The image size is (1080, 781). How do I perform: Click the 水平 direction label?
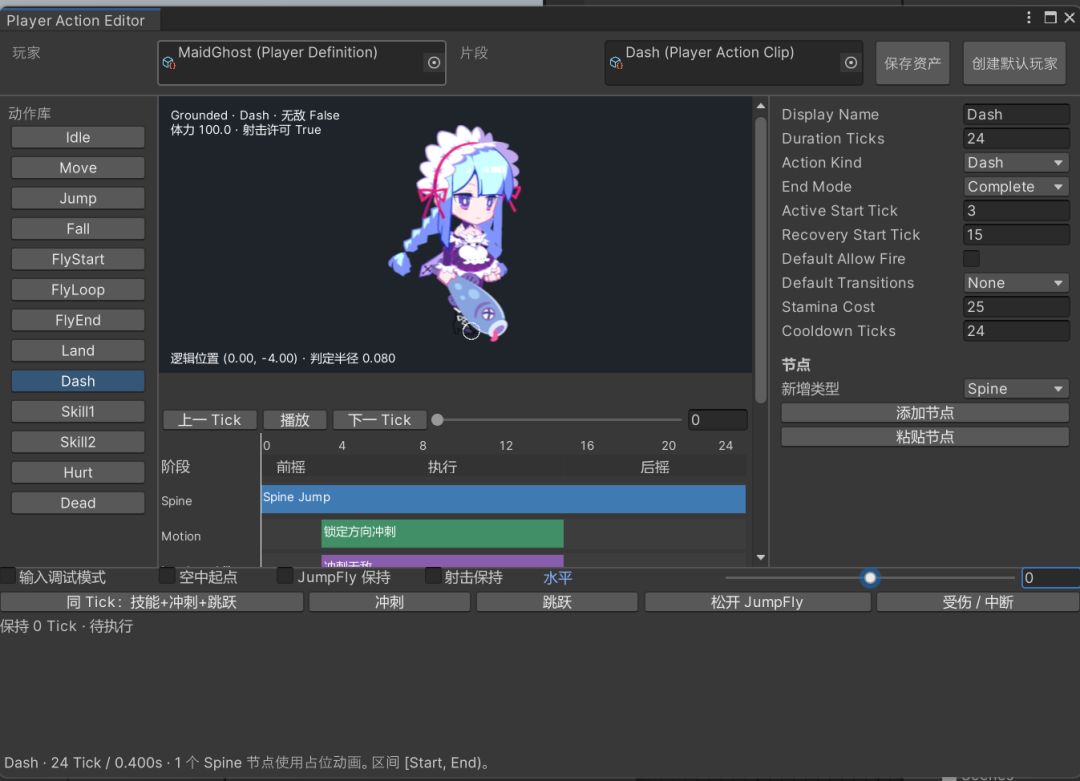tap(557, 578)
